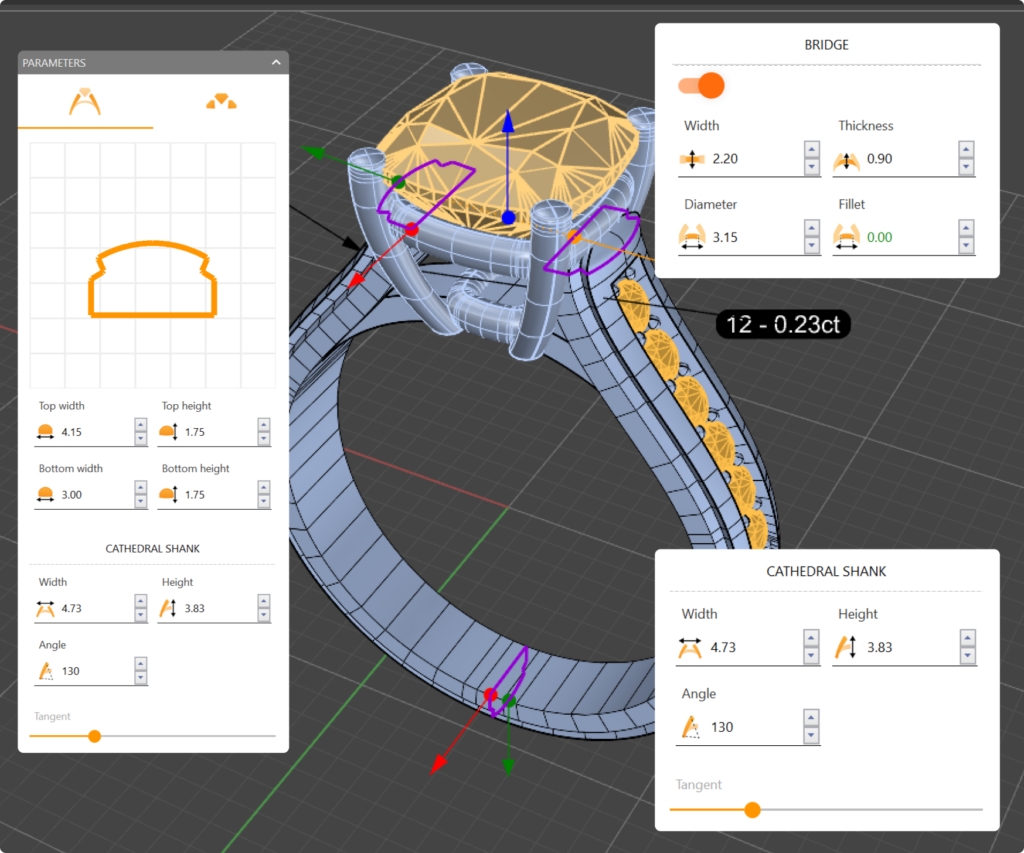
Task: Click the Bottom height icon
Action: click(x=168, y=495)
